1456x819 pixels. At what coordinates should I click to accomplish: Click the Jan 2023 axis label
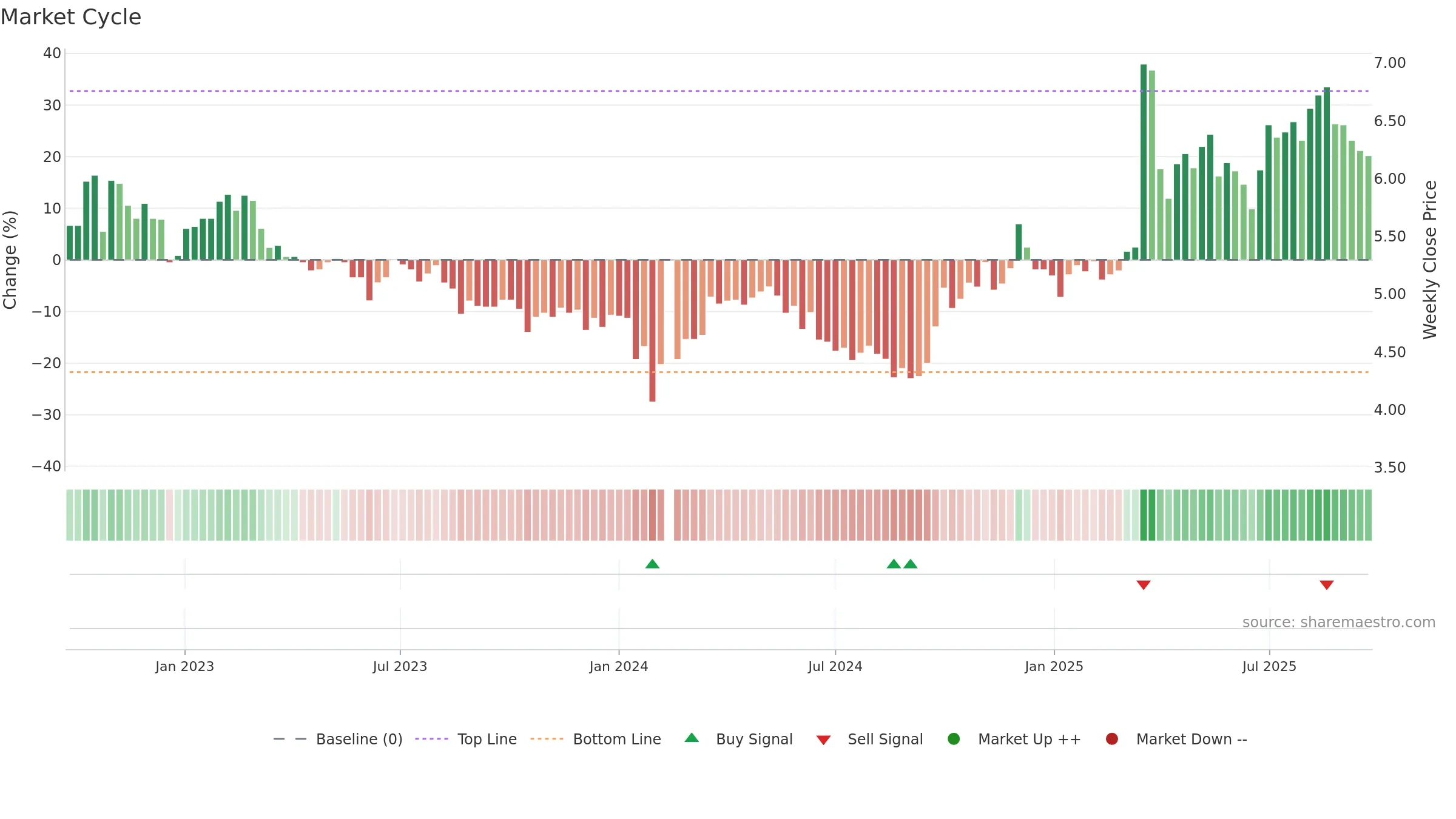click(x=184, y=666)
